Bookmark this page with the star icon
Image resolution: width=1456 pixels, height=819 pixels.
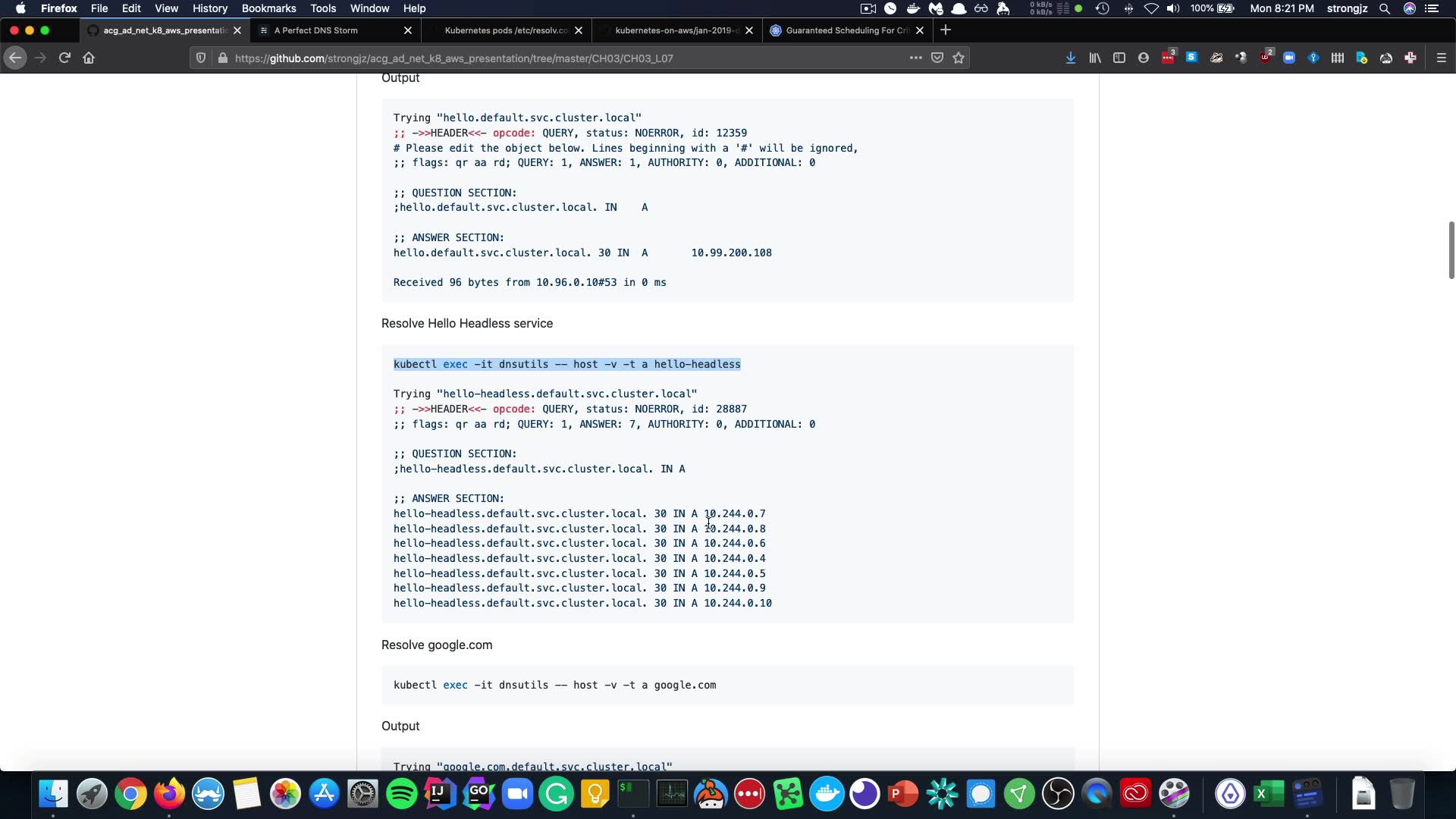pos(959,58)
